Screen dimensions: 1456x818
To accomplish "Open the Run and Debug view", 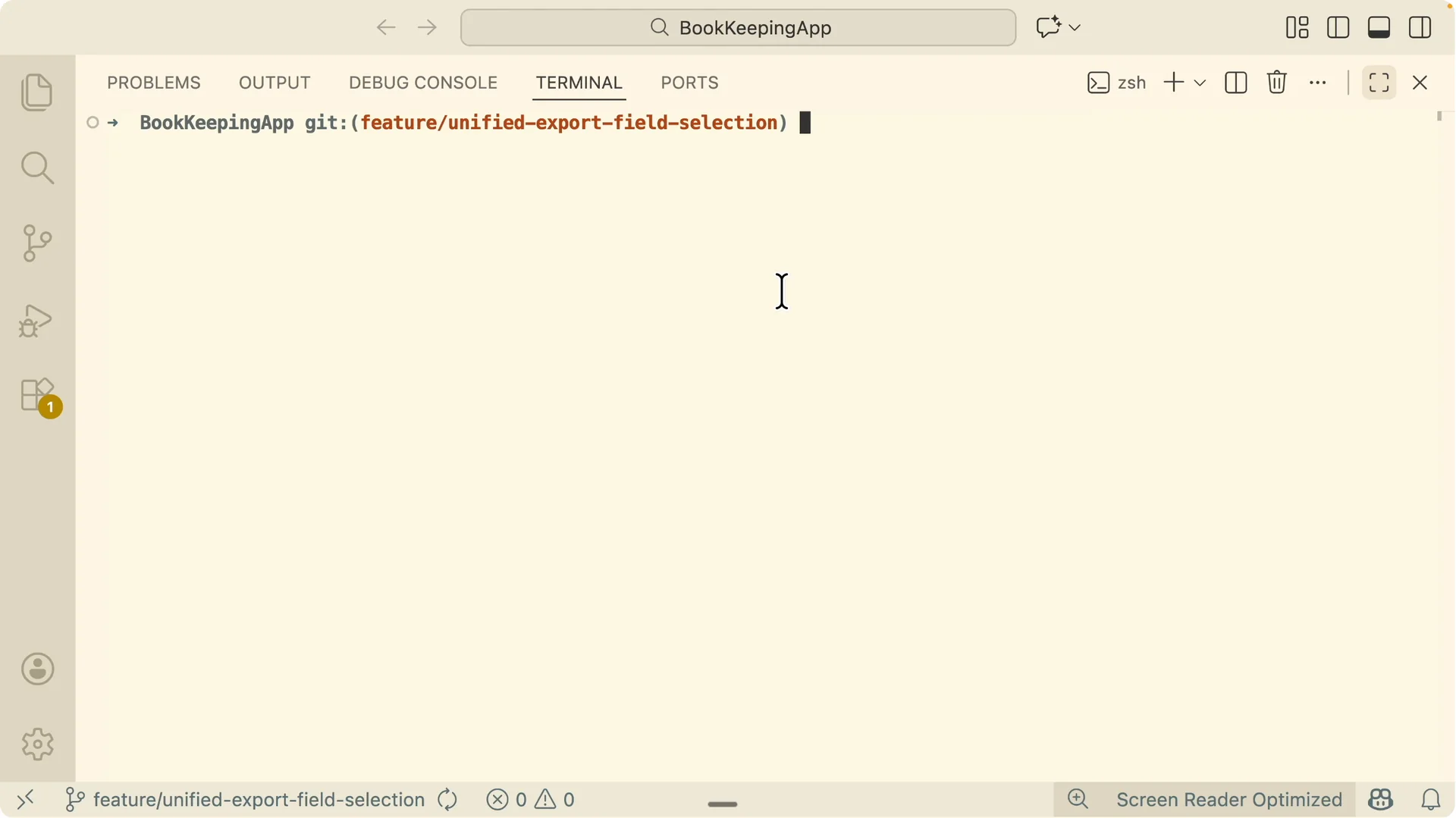I will [37, 320].
